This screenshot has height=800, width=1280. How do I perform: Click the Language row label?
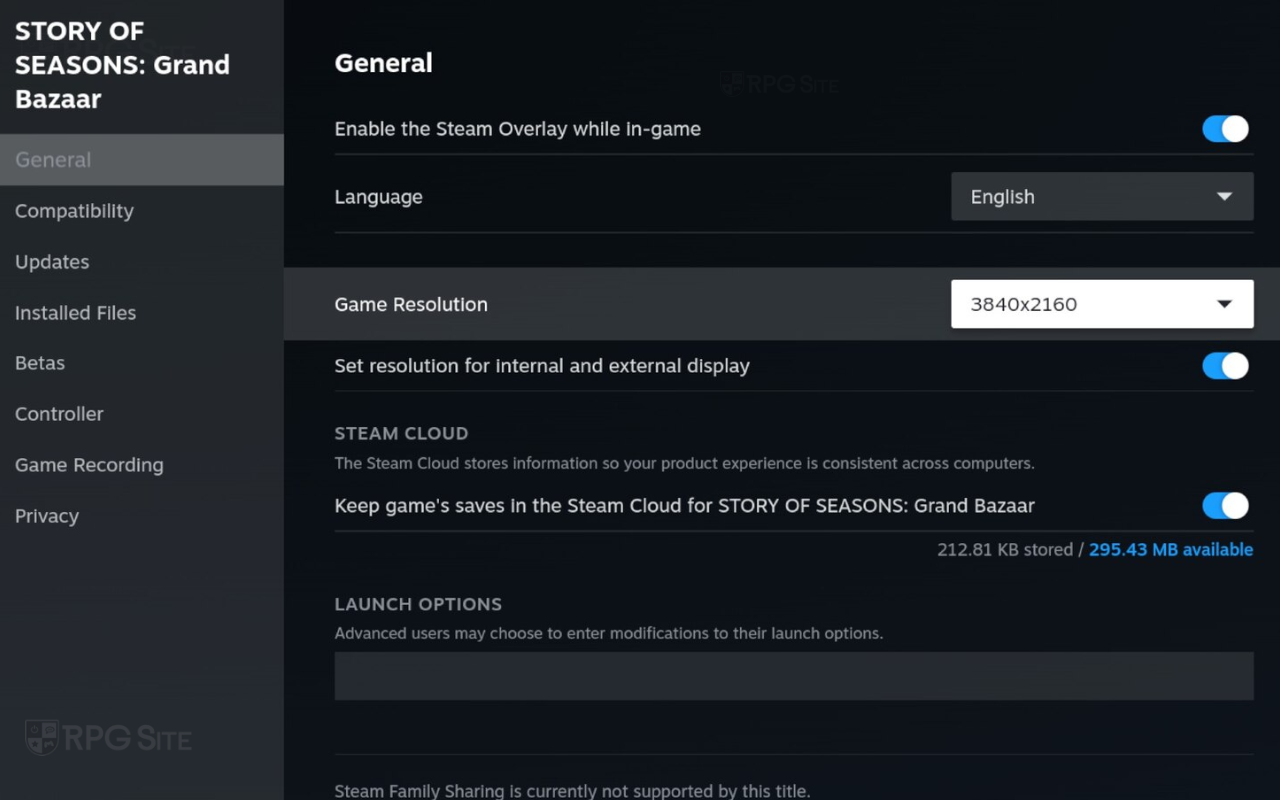(x=378, y=197)
